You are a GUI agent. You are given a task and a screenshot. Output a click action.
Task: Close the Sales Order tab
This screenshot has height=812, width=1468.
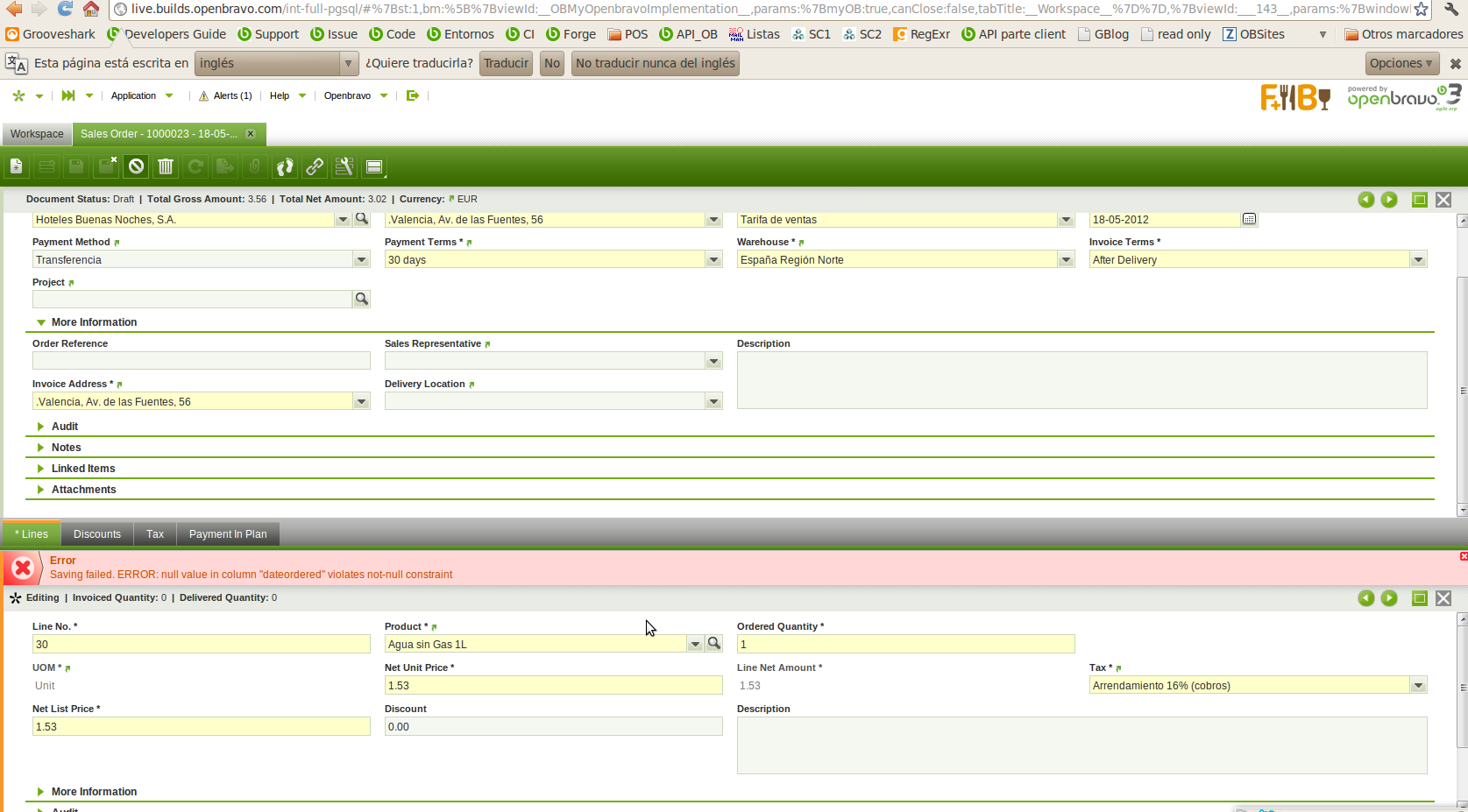tap(251, 134)
